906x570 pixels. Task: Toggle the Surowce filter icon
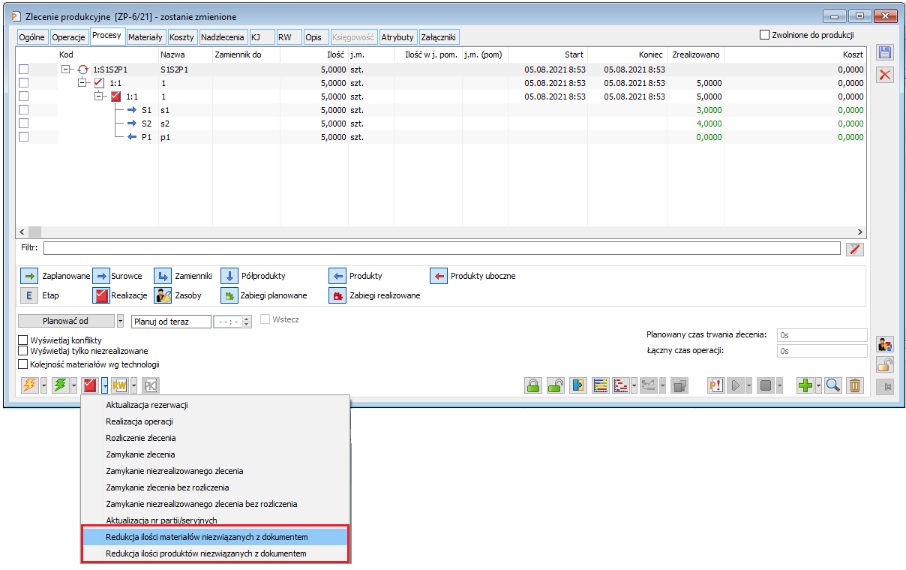click(102, 276)
